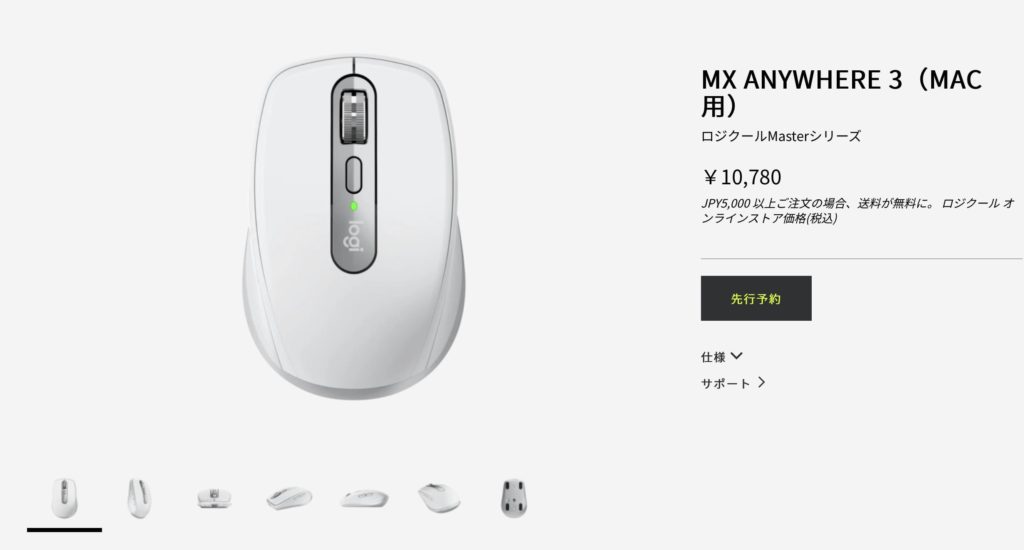View the low side-profile mouse thumbnail

pyautogui.click(x=364, y=499)
